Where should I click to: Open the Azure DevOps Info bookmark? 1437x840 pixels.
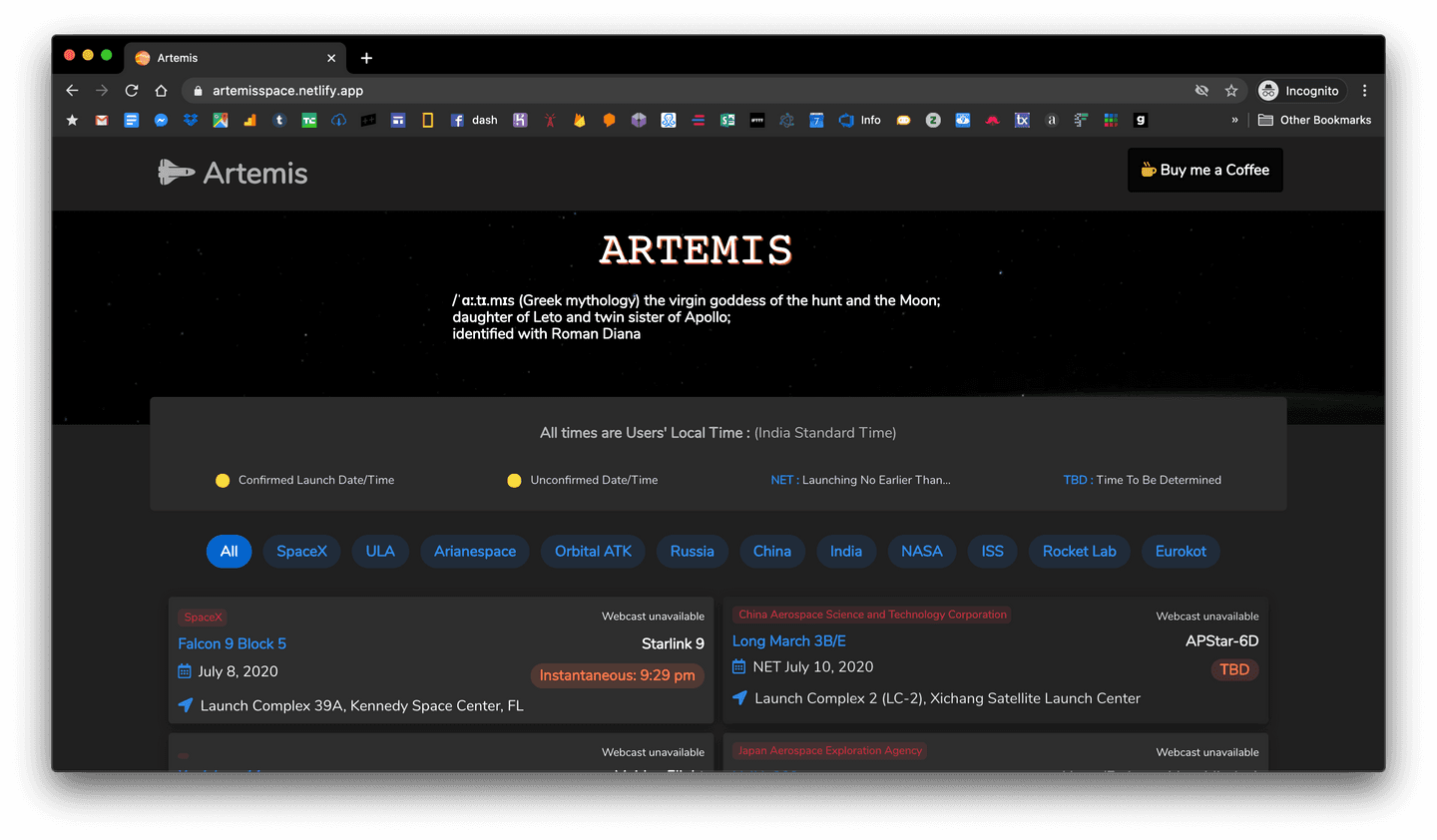(x=860, y=120)
